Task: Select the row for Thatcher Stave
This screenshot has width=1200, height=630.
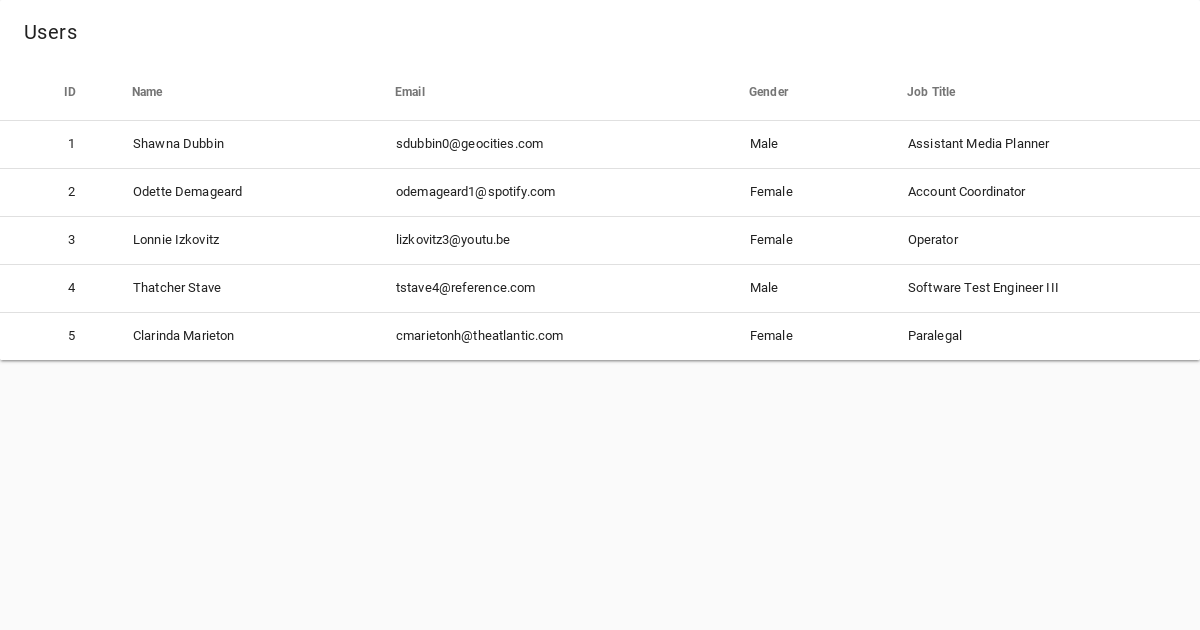Action: click(177, 288)
